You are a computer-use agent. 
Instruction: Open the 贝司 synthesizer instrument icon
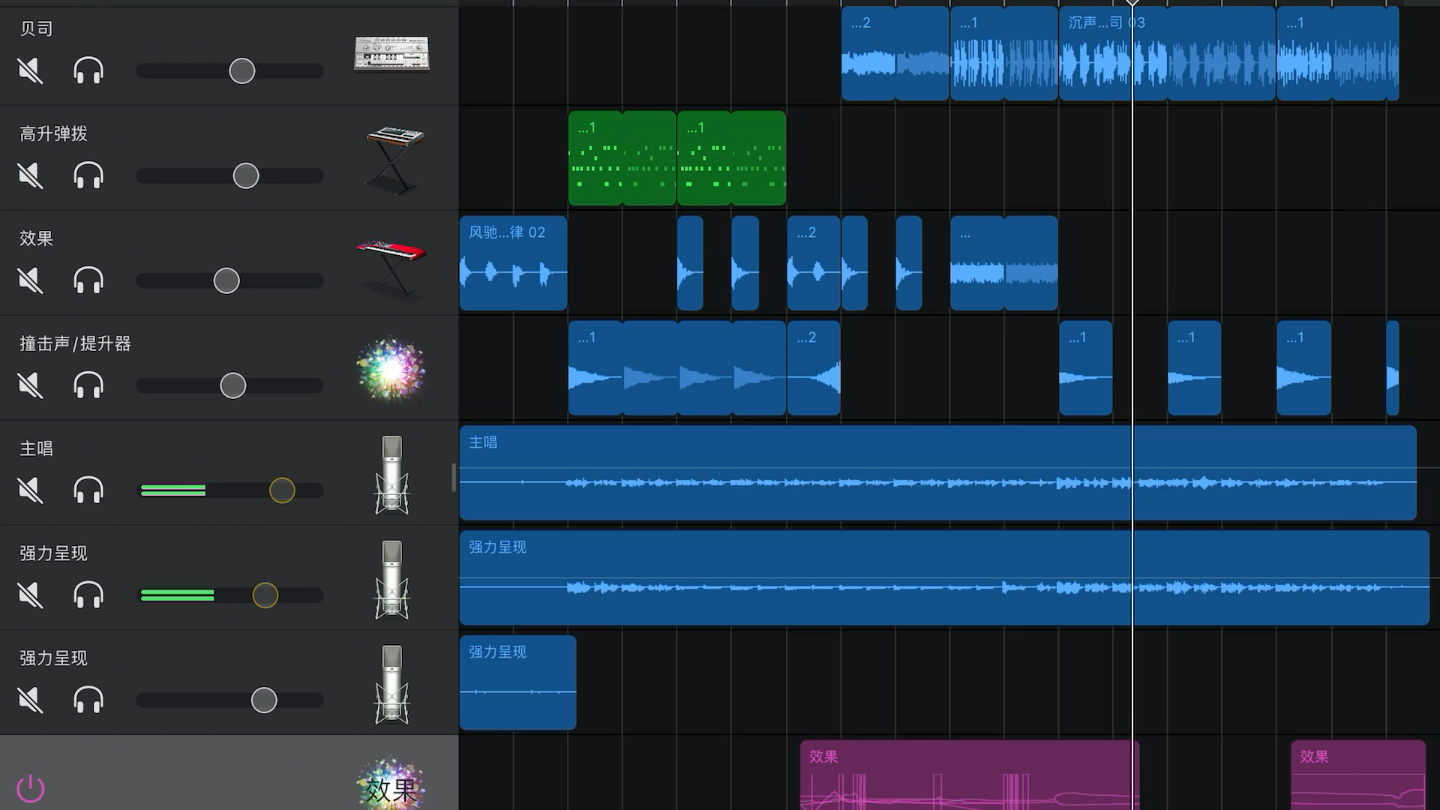pos(392,53)
